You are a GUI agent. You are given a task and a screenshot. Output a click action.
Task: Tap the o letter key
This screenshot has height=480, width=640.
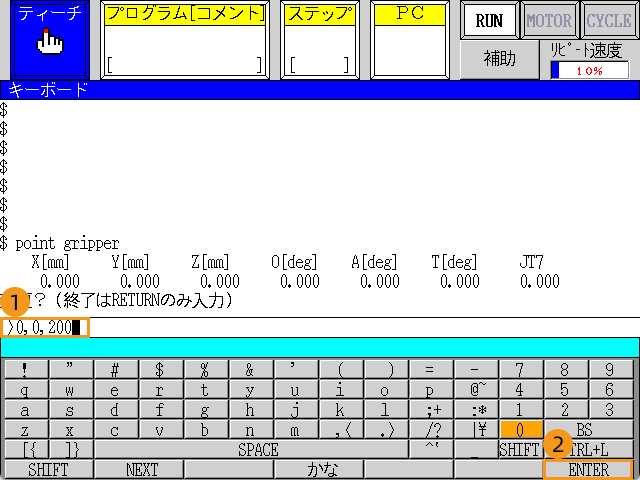pos(386,390)
